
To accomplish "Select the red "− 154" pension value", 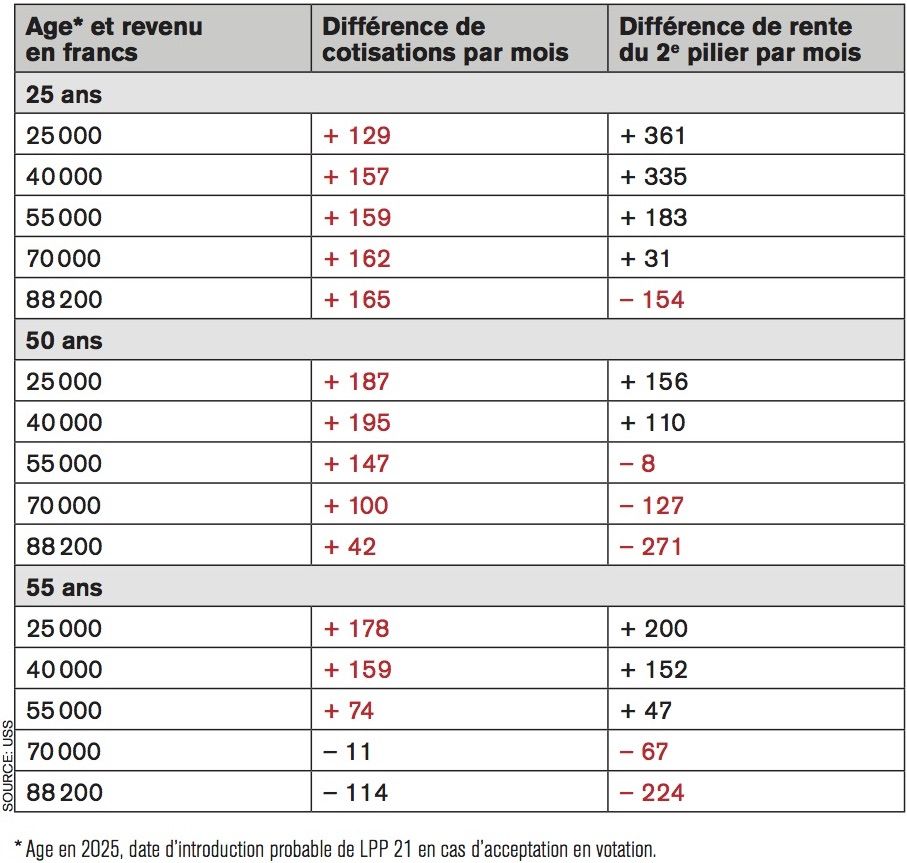I will [x=652, y=300].
